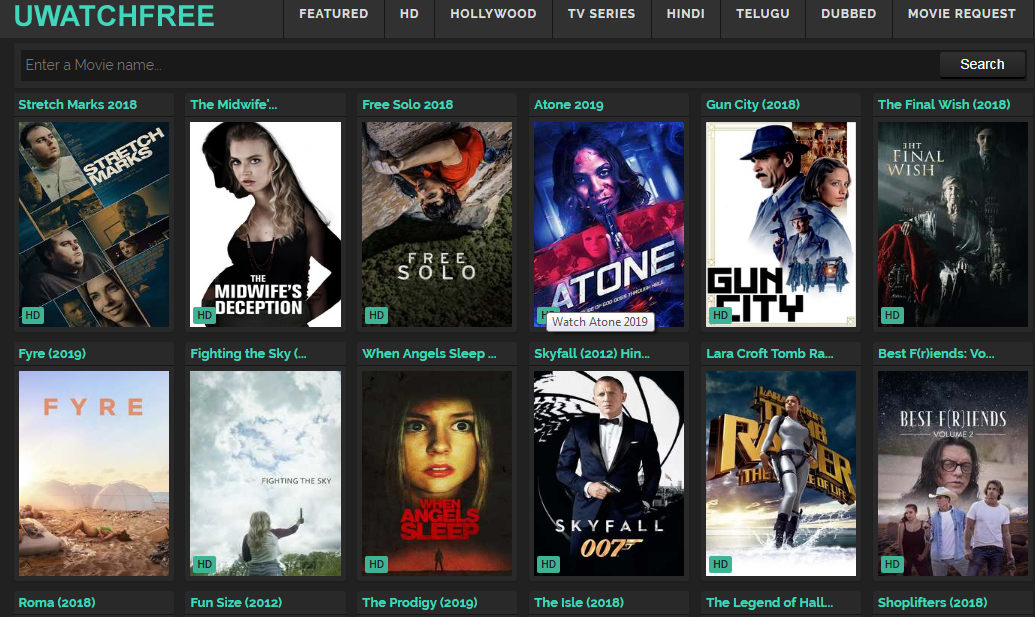1035x617 pixels.
Task: Click the HD badge on Best F(r)iends poster
Action: [x=892, y=564]
